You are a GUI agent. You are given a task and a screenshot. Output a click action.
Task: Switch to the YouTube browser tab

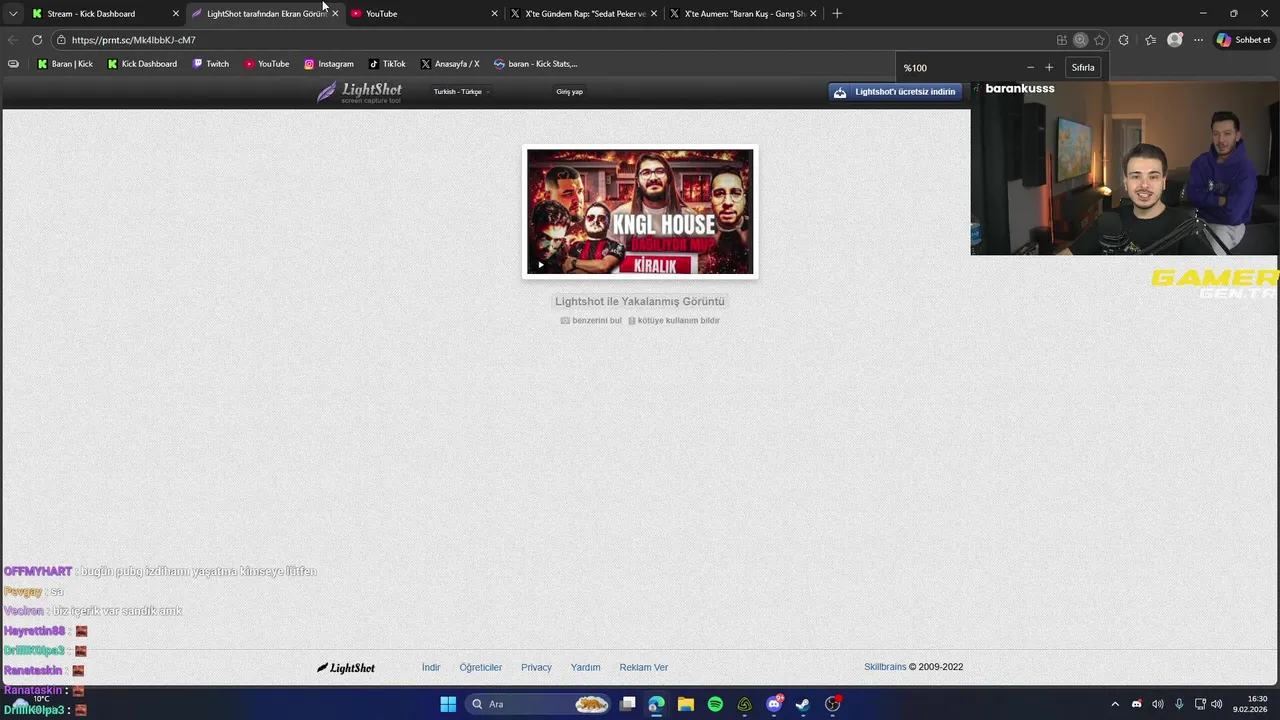[x=382, y=14]
